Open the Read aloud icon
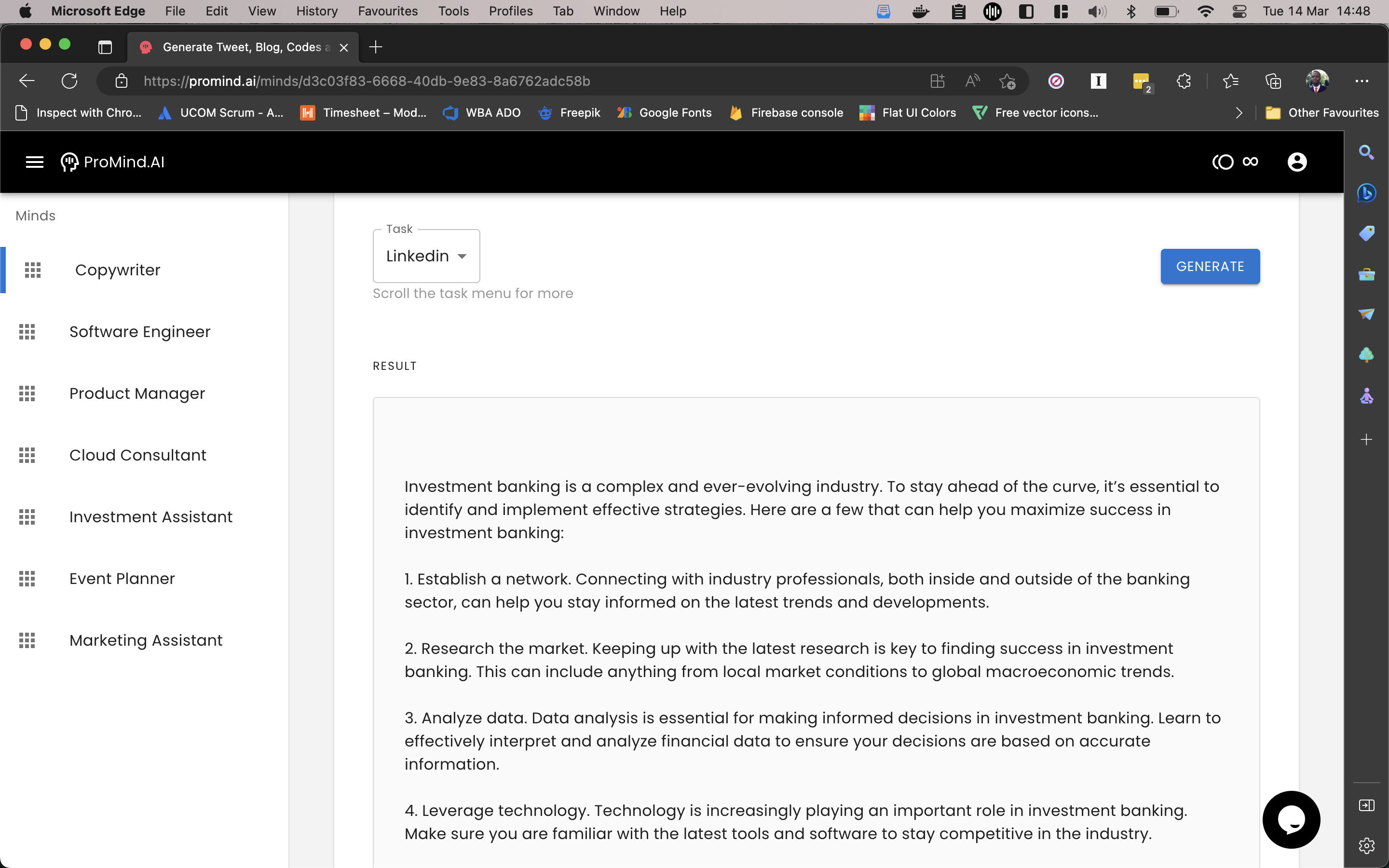The image size is (1389, 868). (x=972, y=81)
